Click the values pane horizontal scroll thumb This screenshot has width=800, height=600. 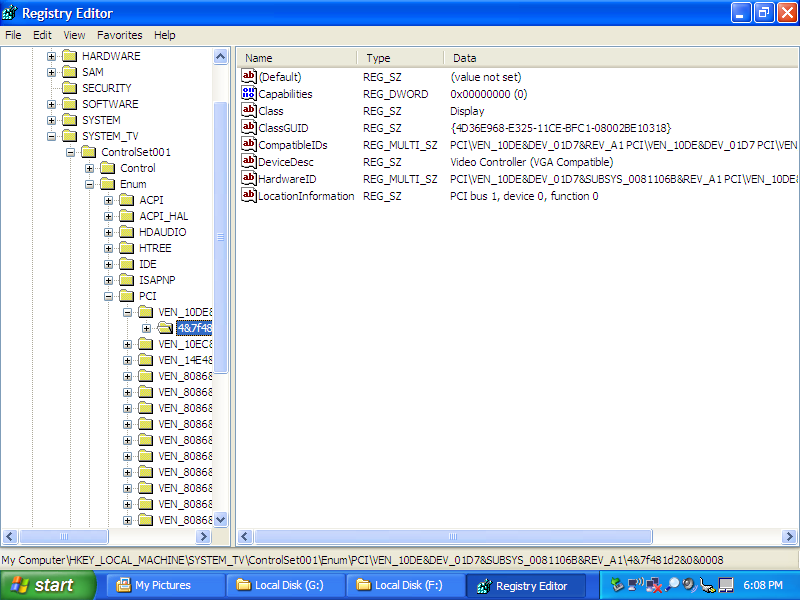tap(453, 536)
